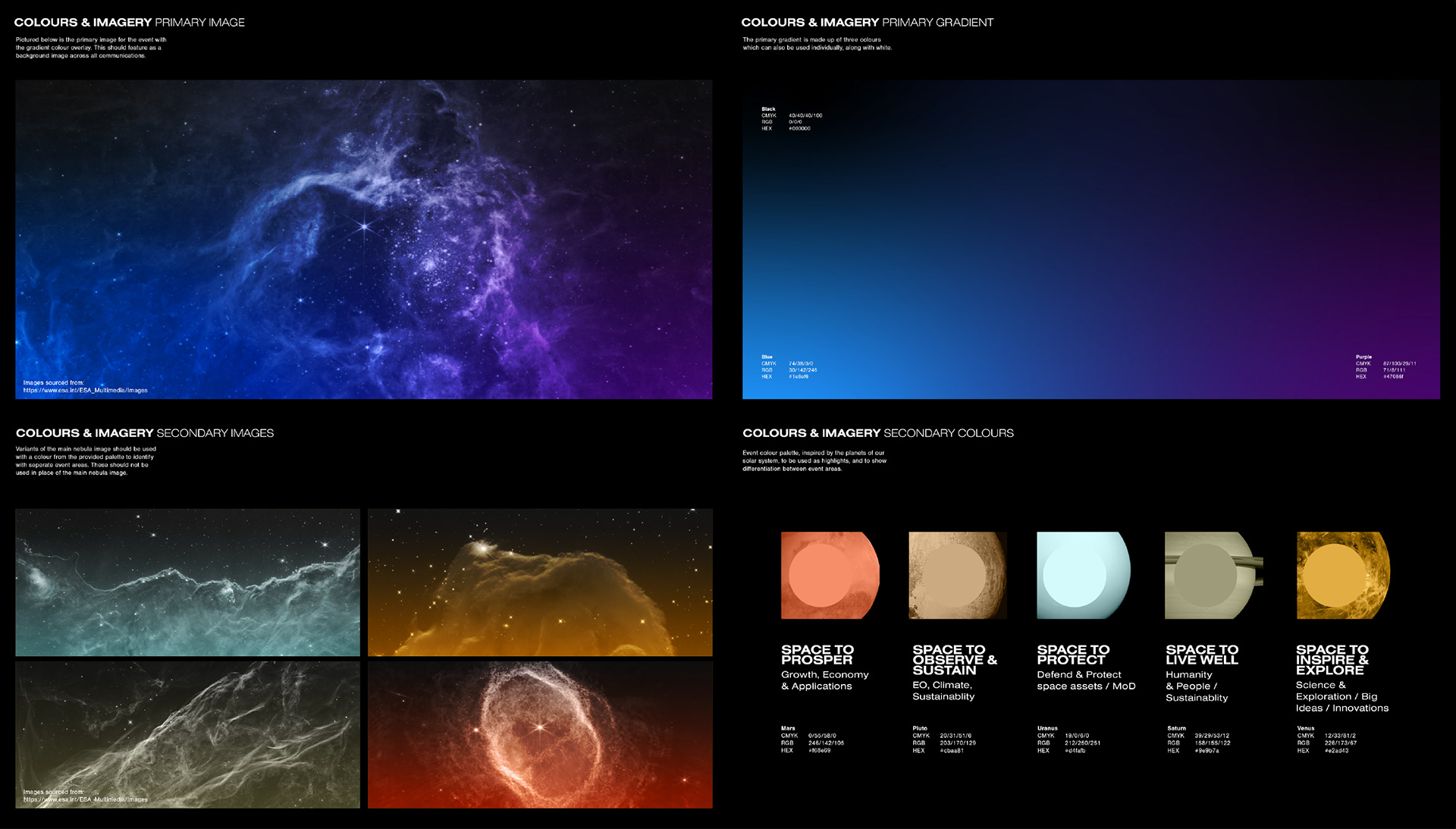Click the Space to Observe & Sustain heading

(953, 660)
